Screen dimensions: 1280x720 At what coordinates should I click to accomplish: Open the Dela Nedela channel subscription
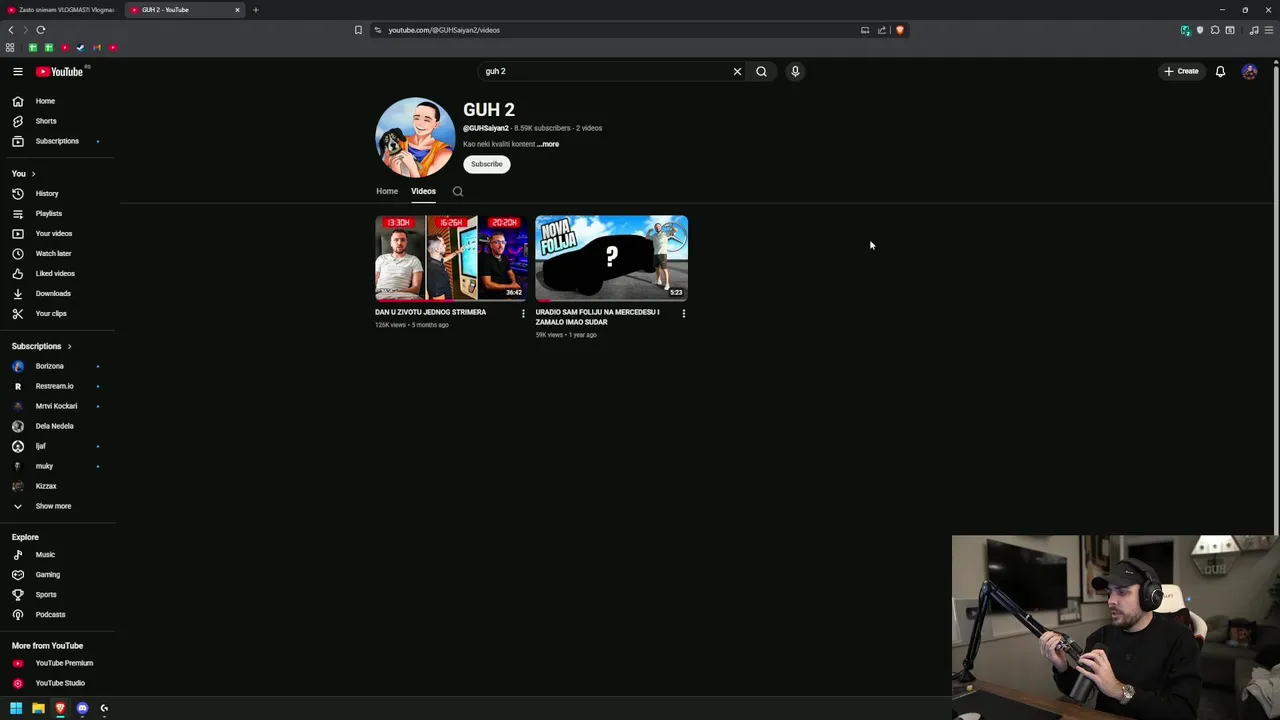(x=57, y=426)
